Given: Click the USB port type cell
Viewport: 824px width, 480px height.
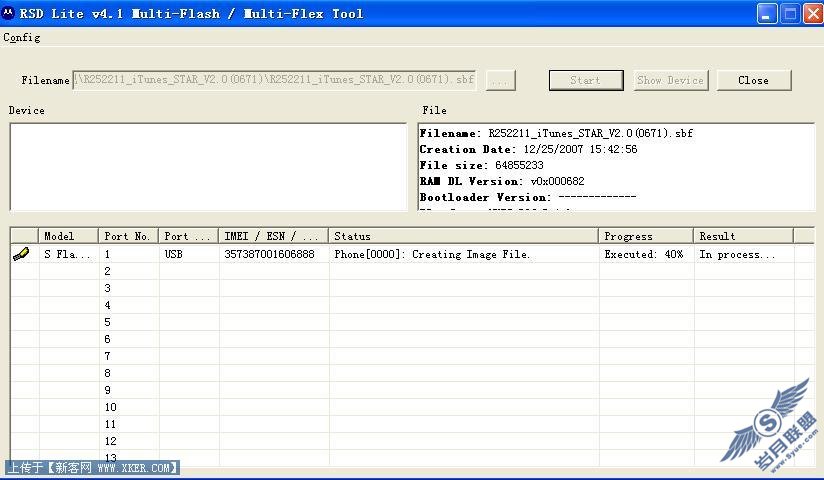Looking at the screenshot, I should [x=189, y=254].
